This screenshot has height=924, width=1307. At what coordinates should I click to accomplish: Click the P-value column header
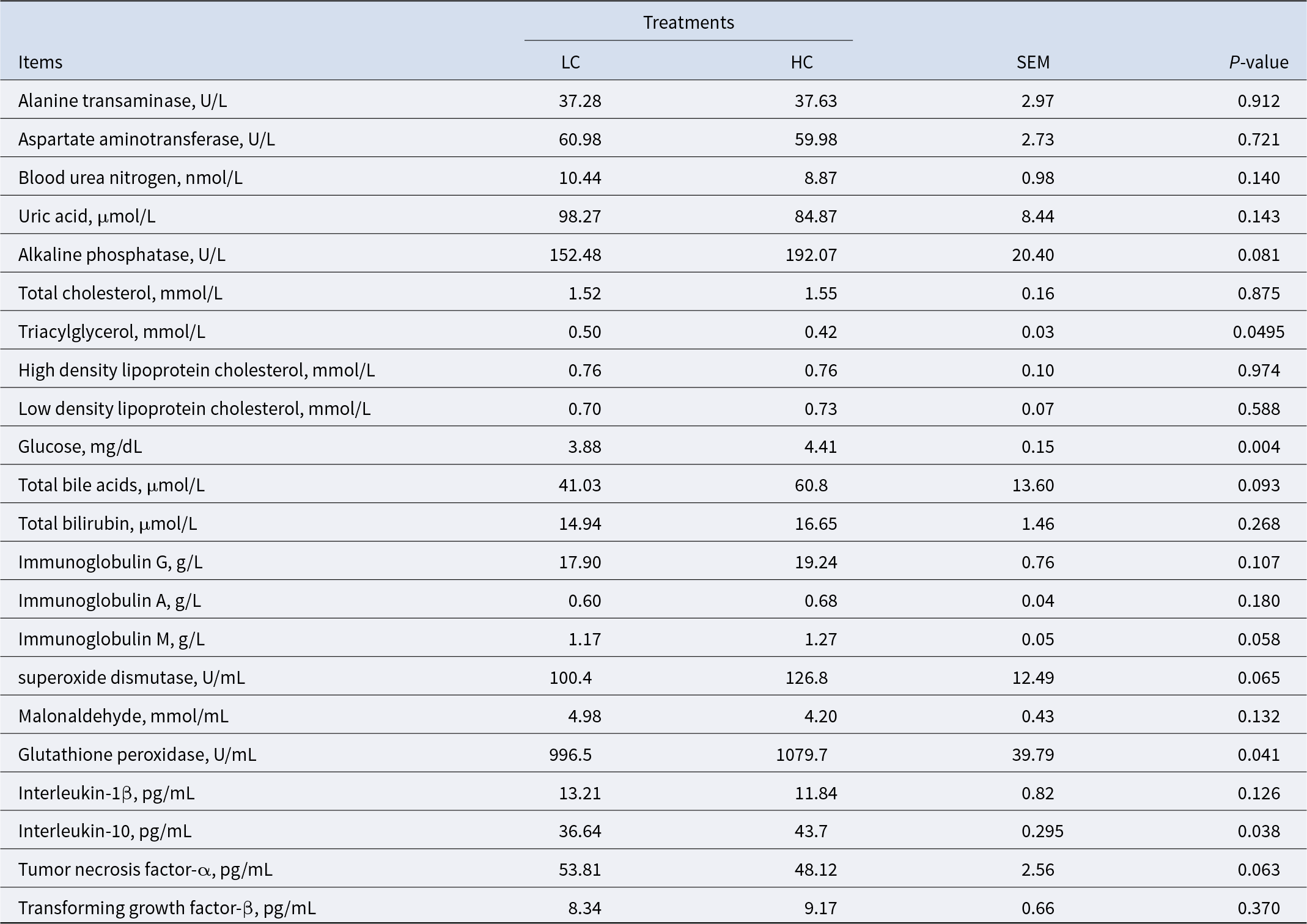coord(1258,62)
